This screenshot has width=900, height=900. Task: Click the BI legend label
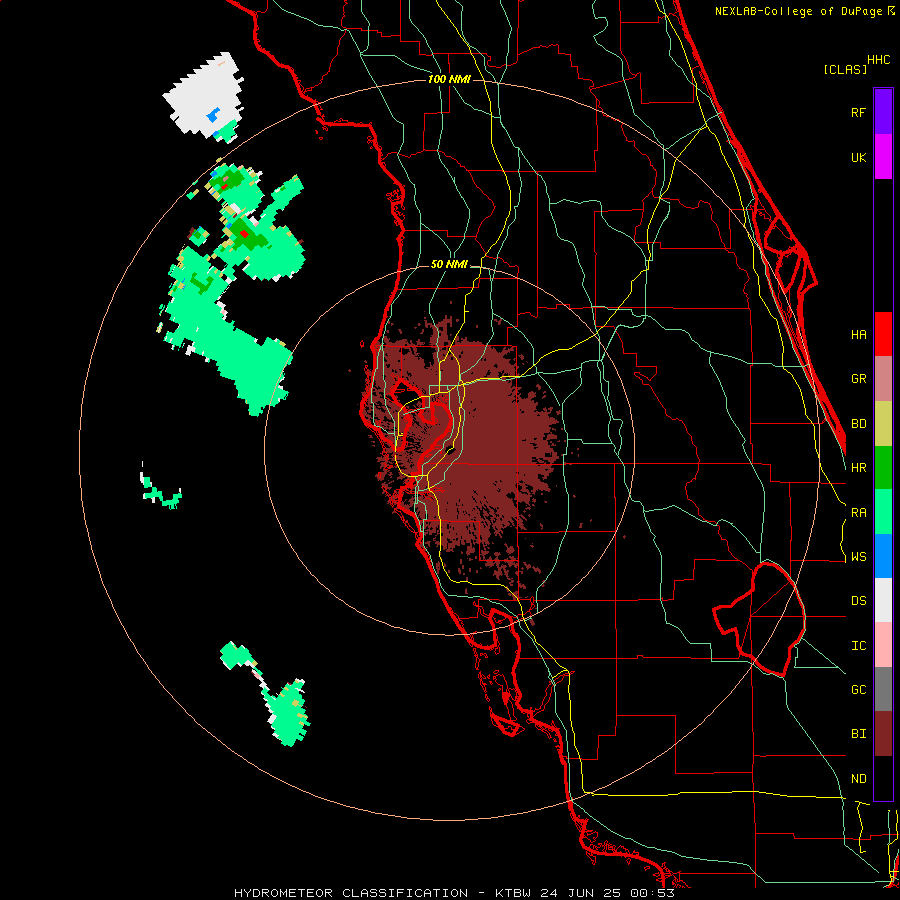pyautogui.click(x=859, y=734)
